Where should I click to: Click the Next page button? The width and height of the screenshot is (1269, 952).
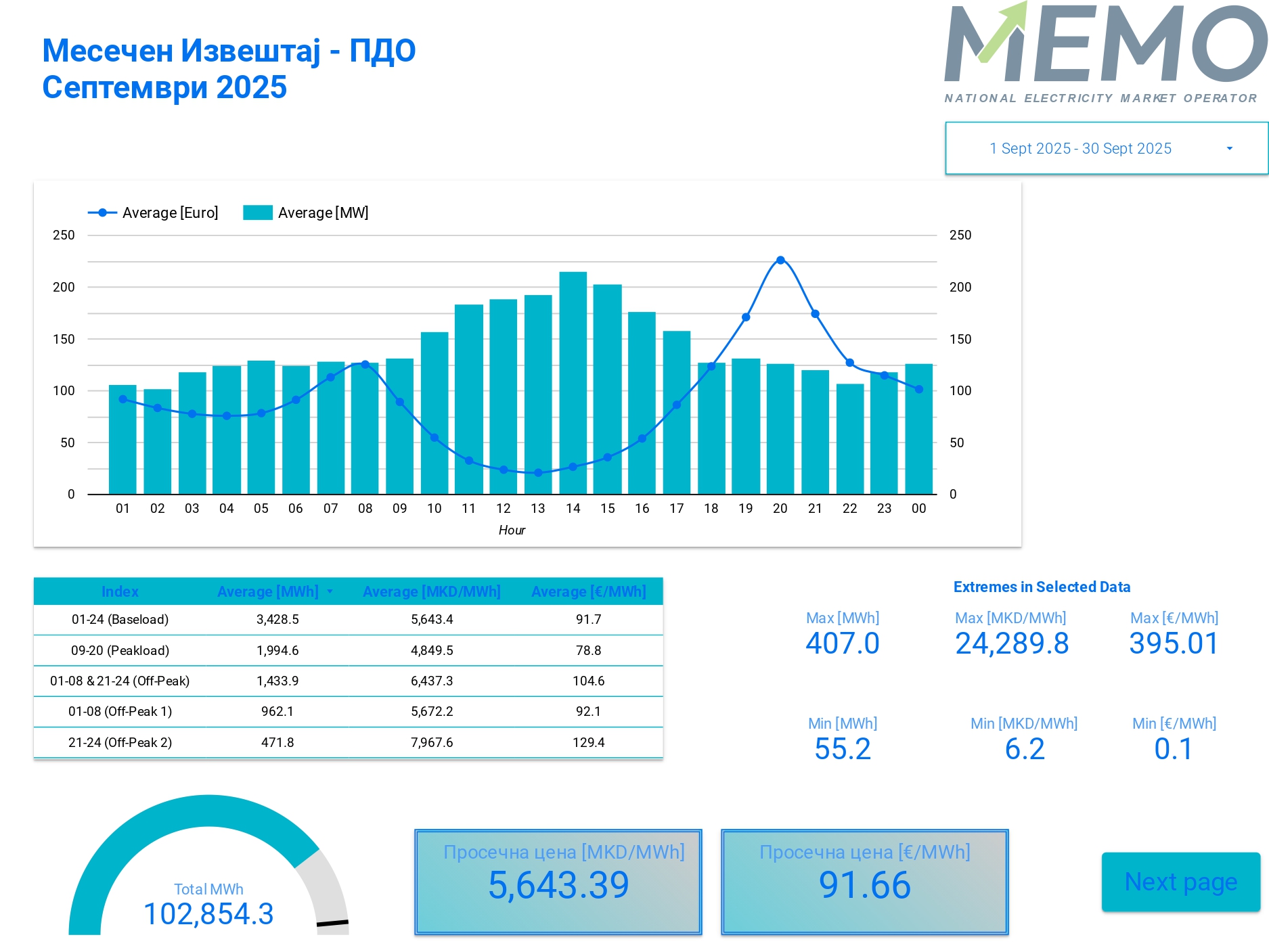click(x=1180, y=882)
